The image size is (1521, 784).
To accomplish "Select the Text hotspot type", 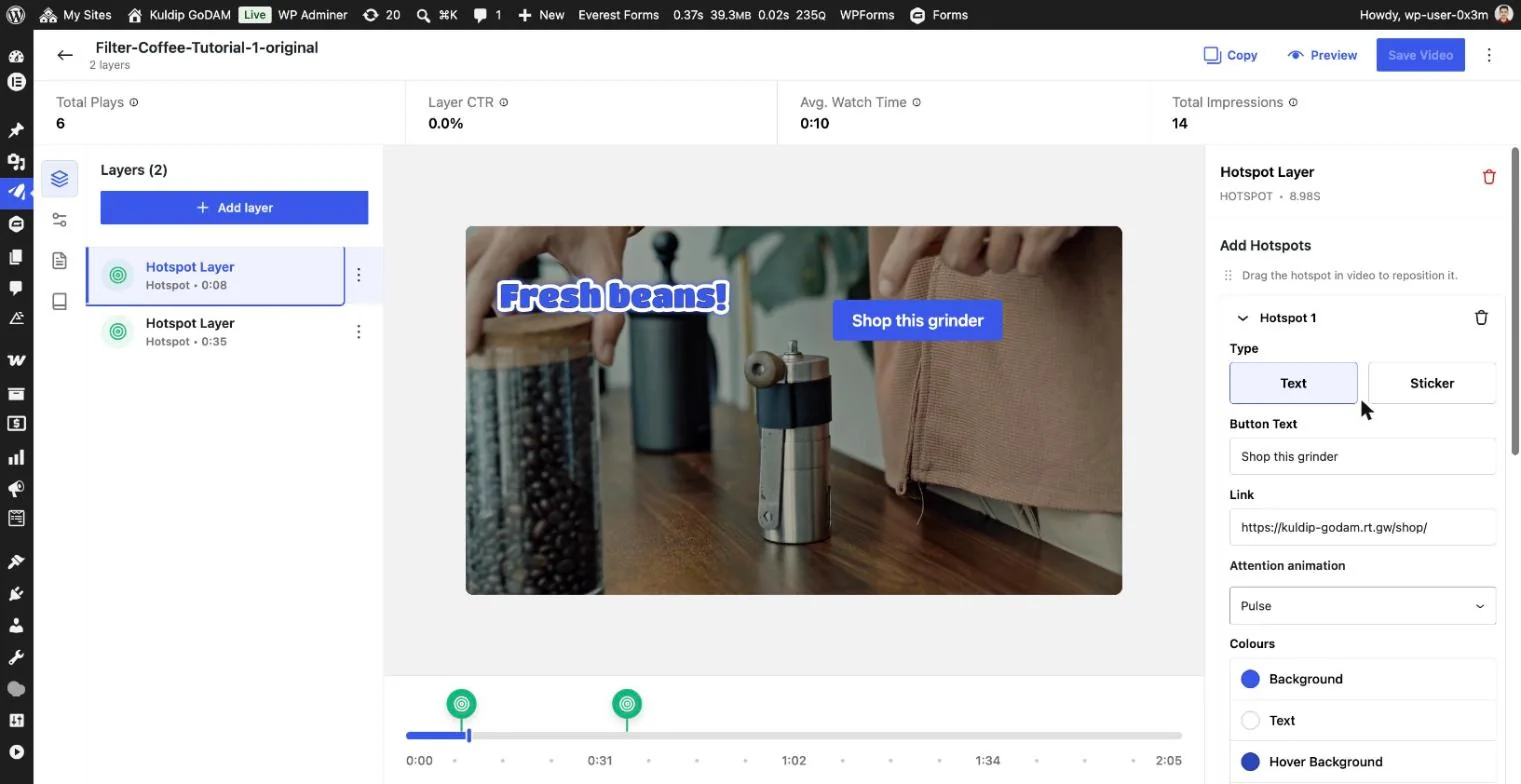I will [x=1293, y=383].
